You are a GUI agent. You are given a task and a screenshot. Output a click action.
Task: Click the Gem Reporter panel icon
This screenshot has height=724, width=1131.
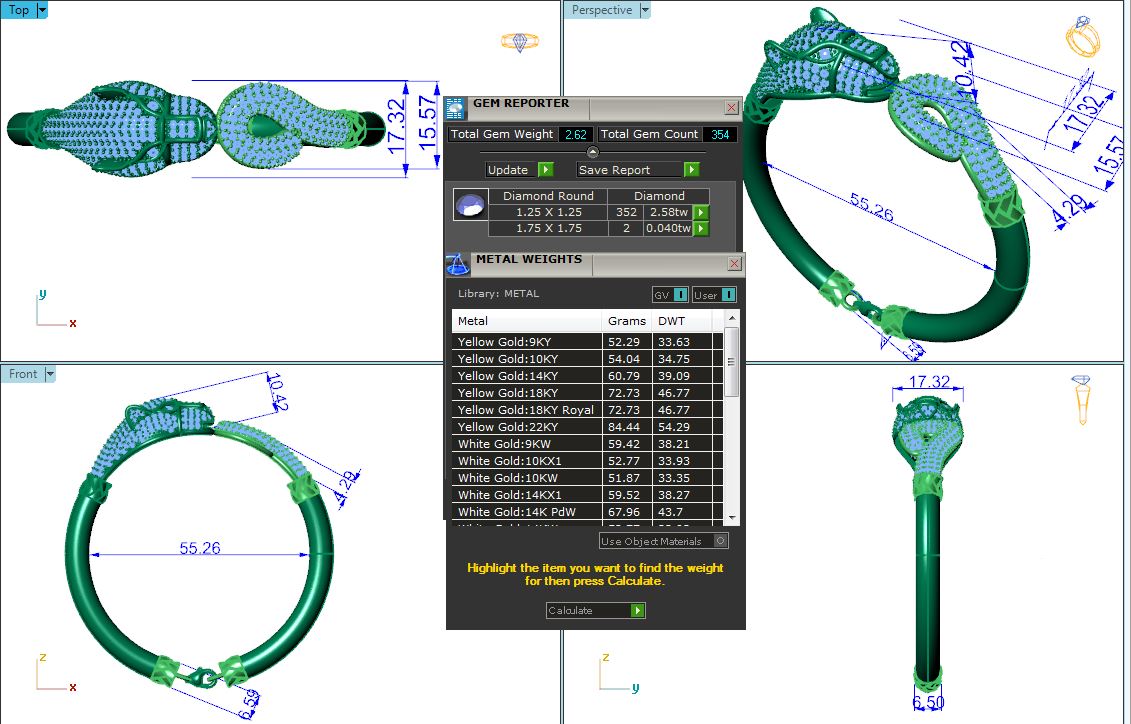[x=455, y=107]
